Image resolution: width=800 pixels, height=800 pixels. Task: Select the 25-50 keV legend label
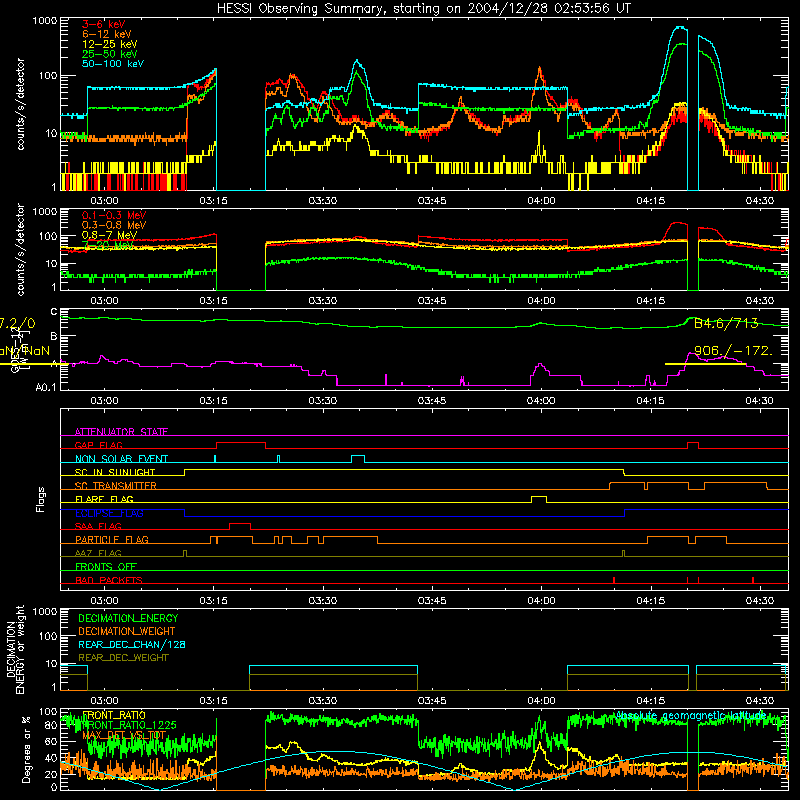[x=110, y=54]
